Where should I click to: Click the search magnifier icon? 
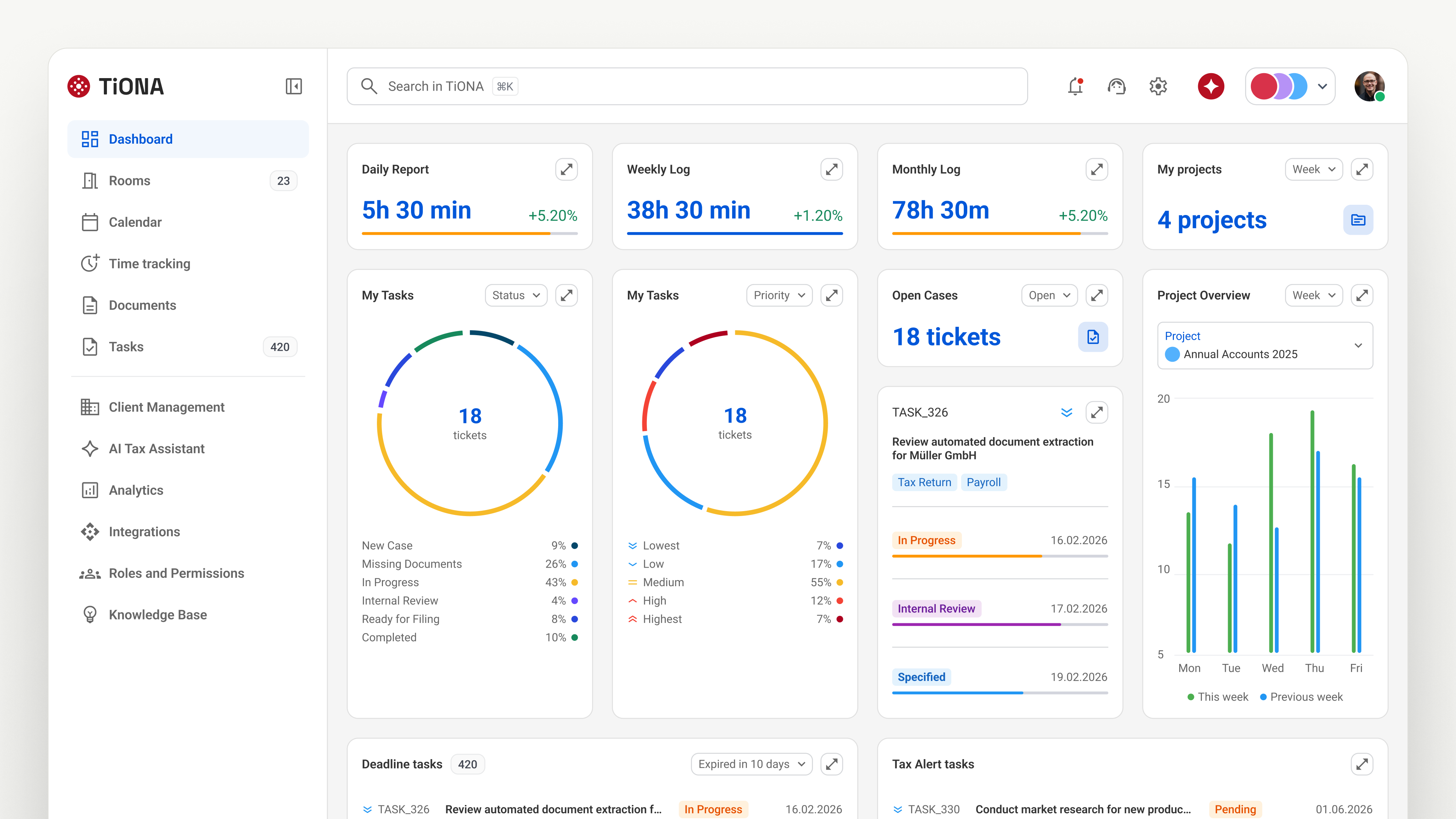click(369, 86)
